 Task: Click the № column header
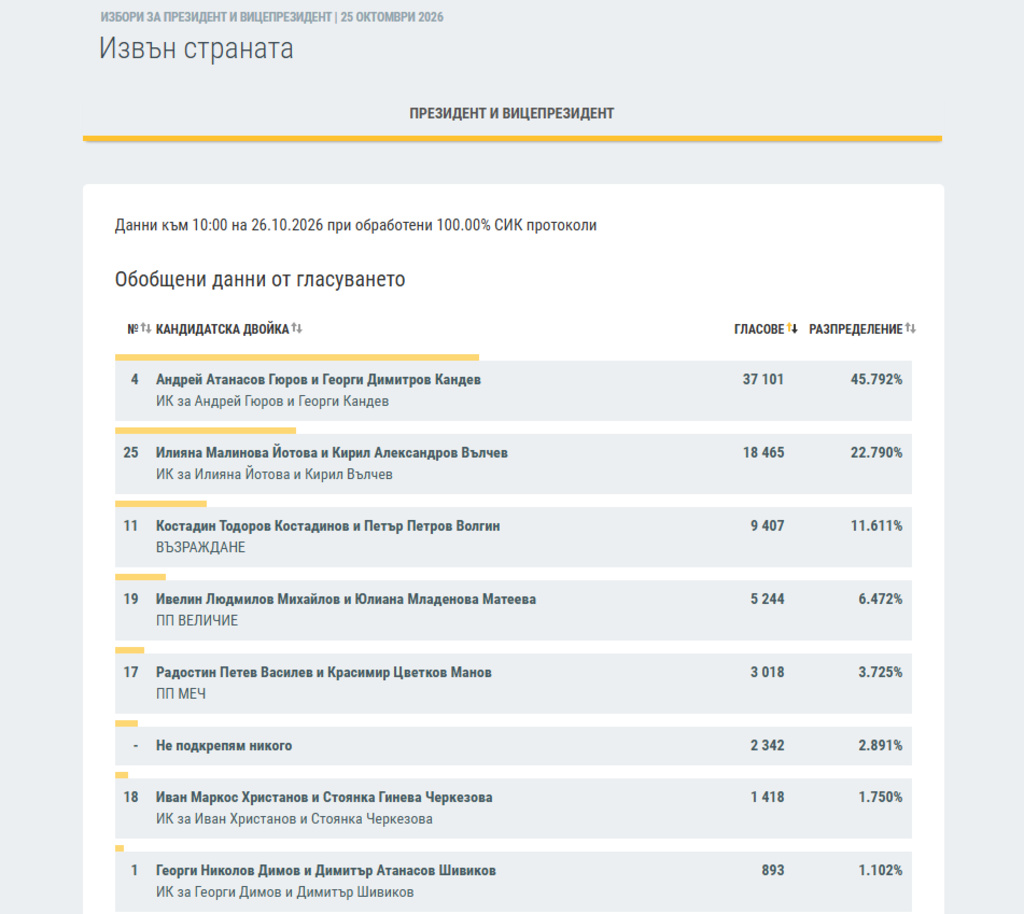click(133, 329)
